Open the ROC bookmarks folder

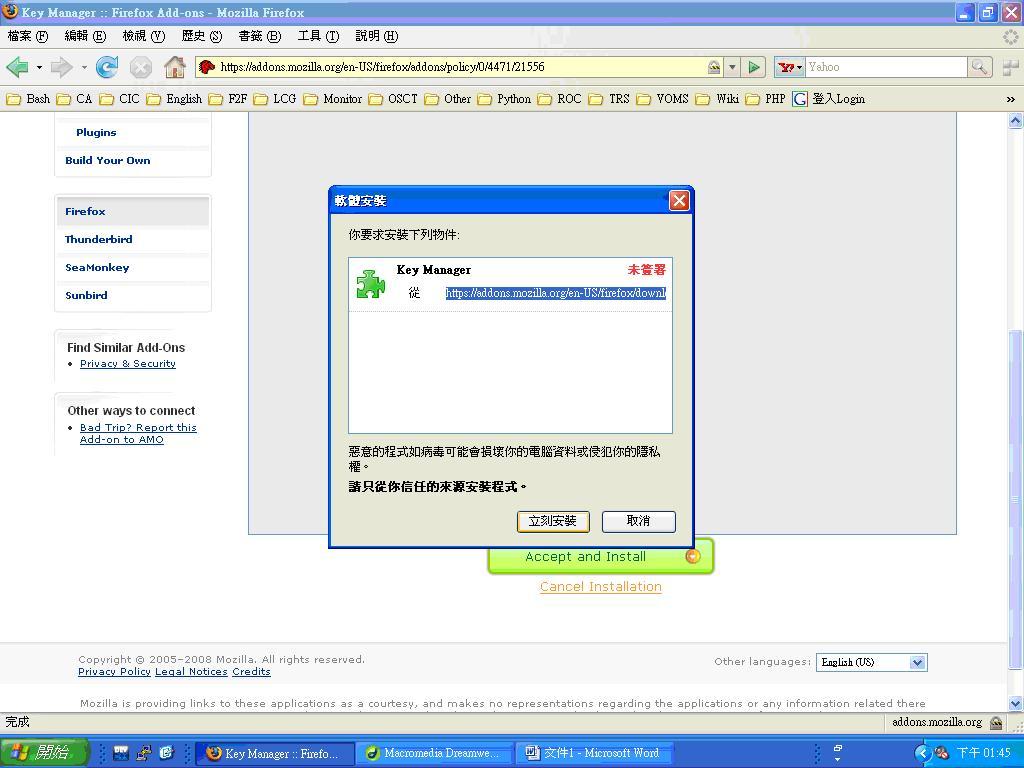pos(559,99)
